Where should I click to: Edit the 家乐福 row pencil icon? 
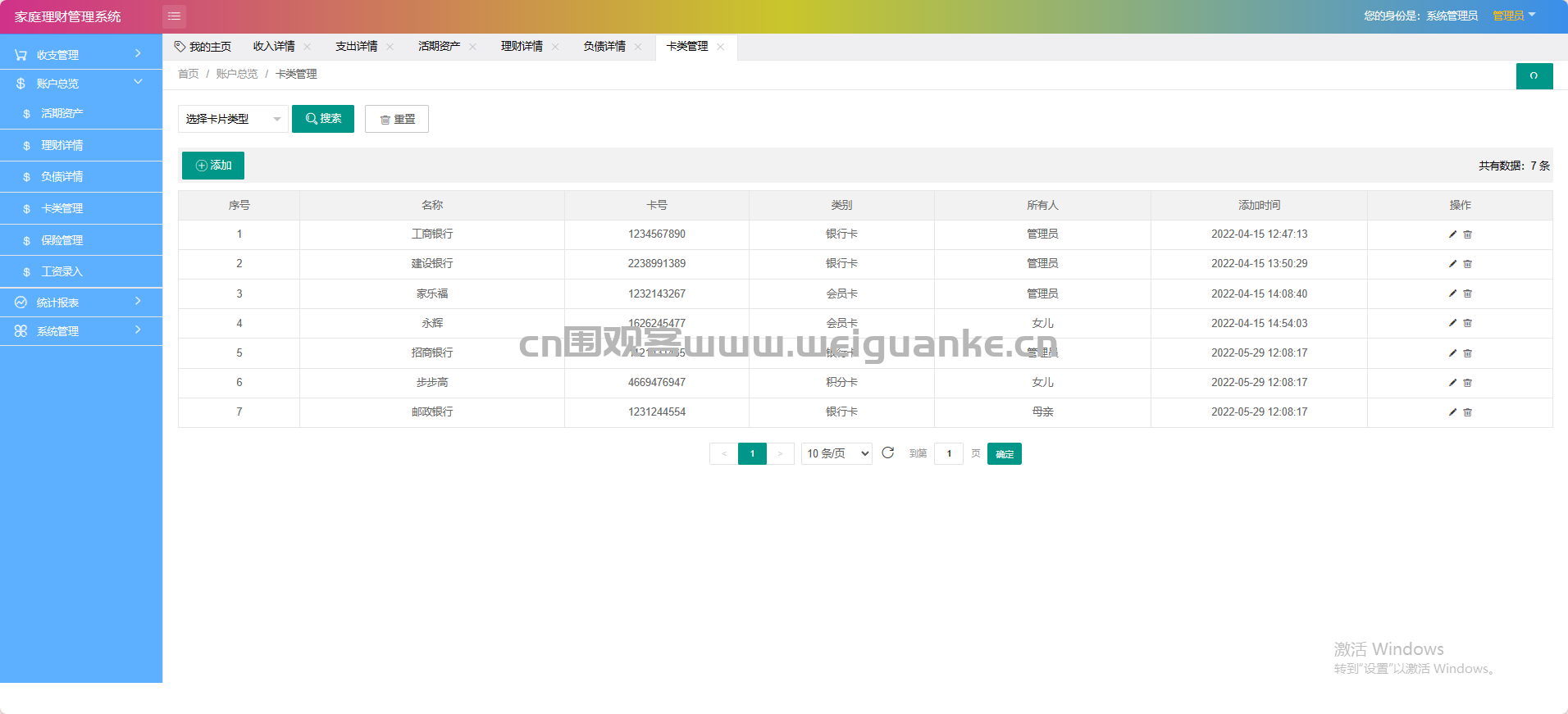pos(1452,293)
